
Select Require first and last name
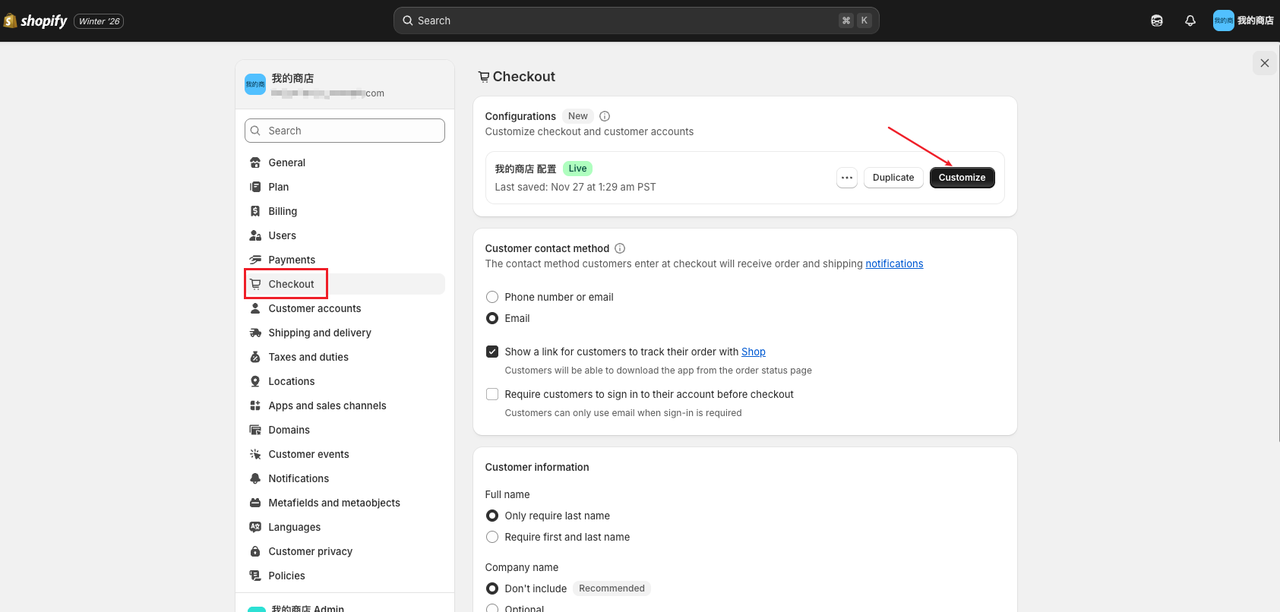[x=492, y=536]
